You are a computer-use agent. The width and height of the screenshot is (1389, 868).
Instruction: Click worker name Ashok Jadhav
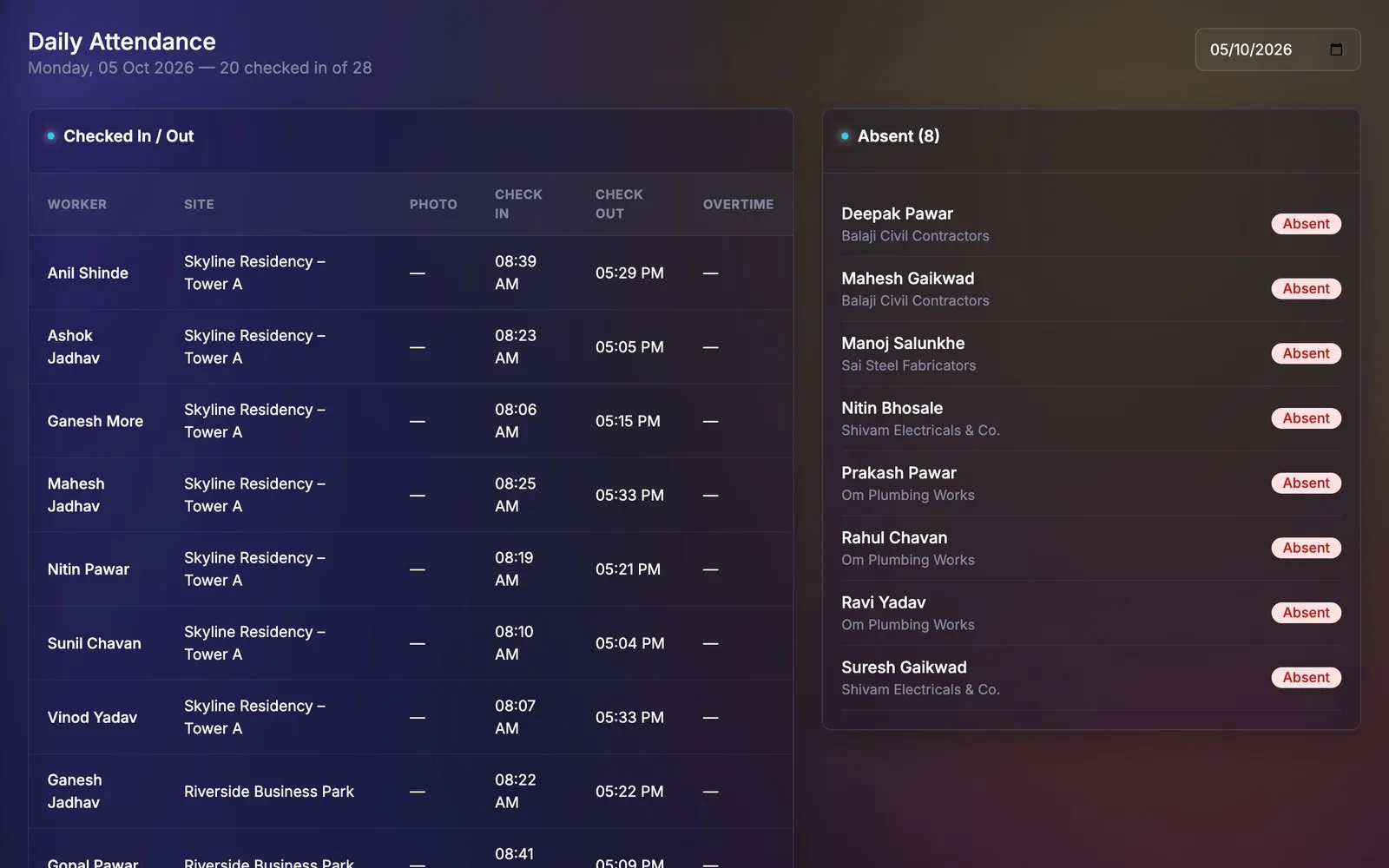point(73,346)
